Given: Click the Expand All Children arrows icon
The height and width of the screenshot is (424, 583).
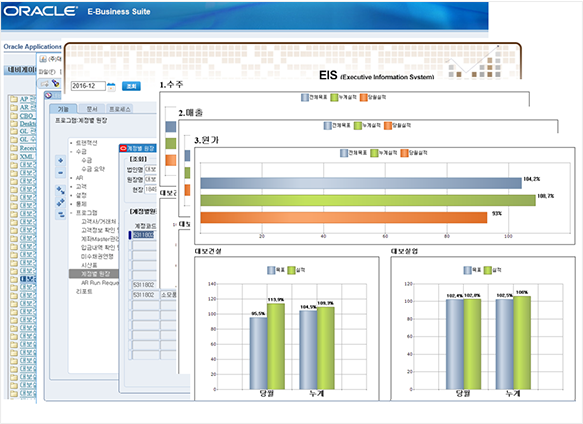Looking at the screenshot, I should click(x=61, y=190).
